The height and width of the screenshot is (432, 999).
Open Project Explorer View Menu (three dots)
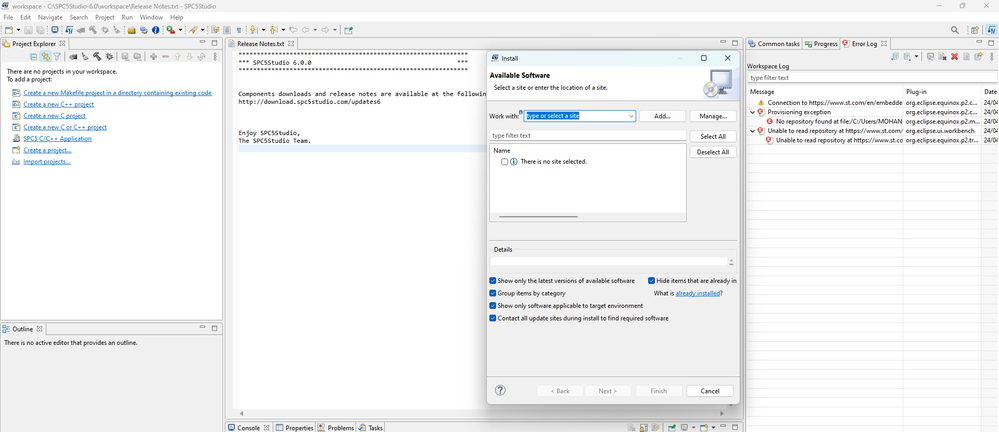coord(215,57)
